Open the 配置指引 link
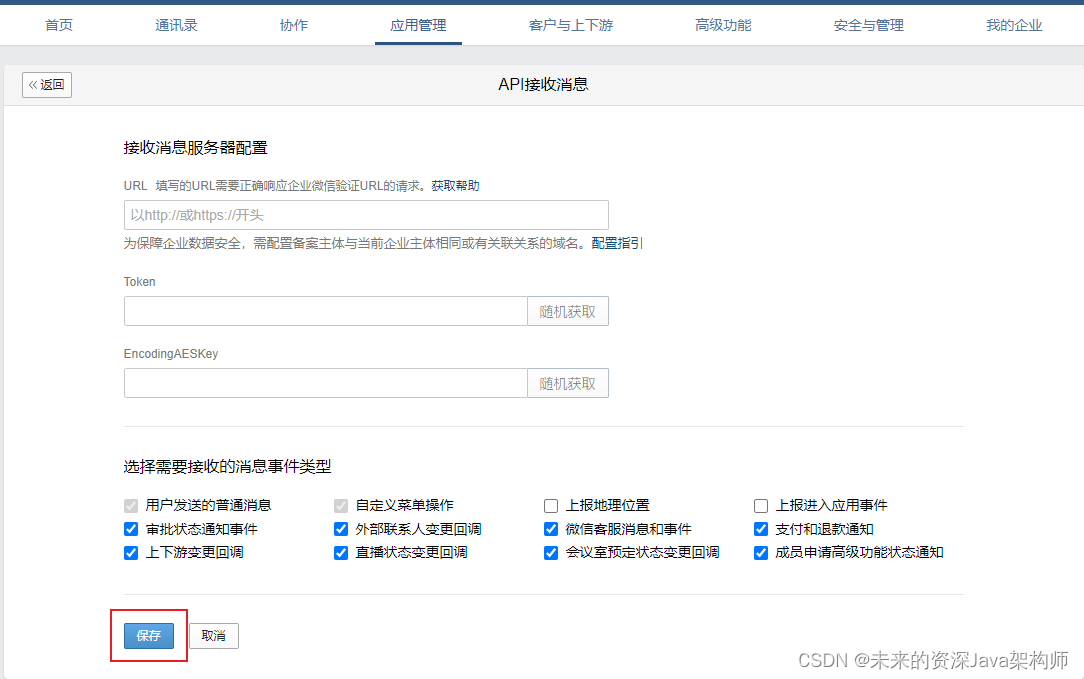The image size is (1084, 679). 617,243
